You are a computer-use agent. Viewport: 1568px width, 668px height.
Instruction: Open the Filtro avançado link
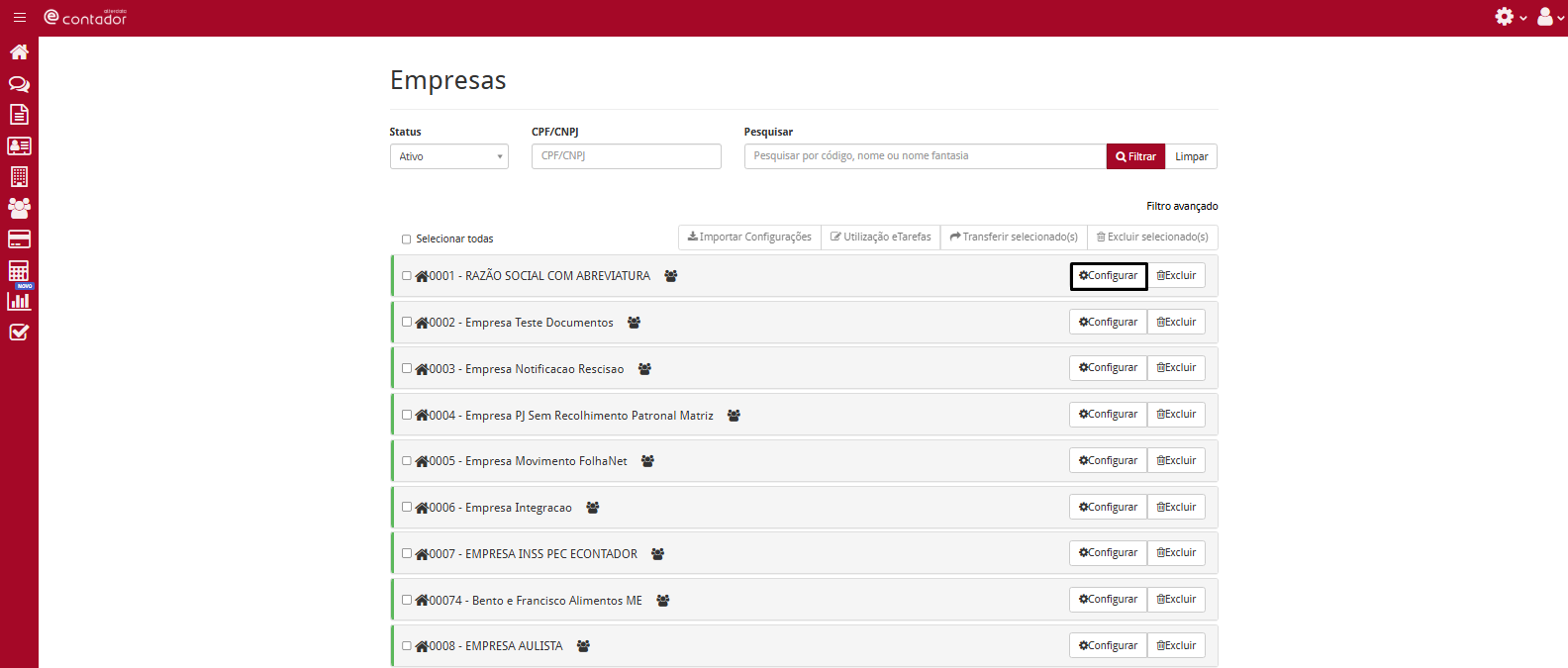1182,206
